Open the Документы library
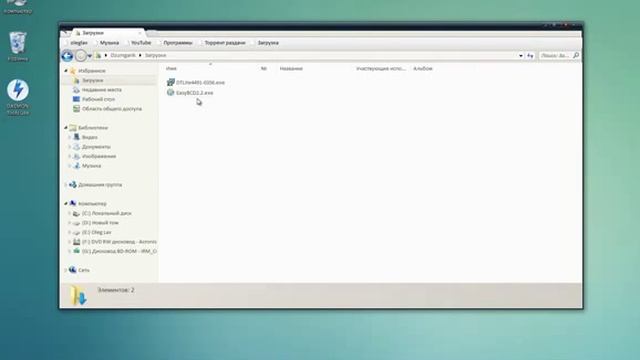Screen dimensions: 640x360 [x=96, y=147]
